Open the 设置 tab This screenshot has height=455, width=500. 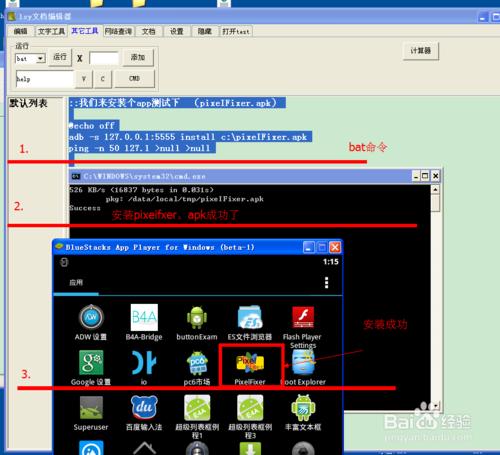pyautogui.click(x=177, y=31)
